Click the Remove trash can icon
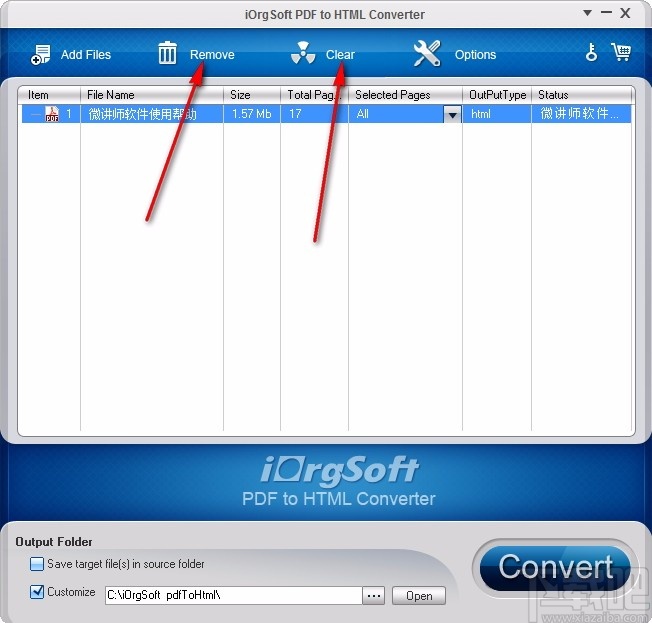This screenshot has width=652, height=623. coord(167,53)
